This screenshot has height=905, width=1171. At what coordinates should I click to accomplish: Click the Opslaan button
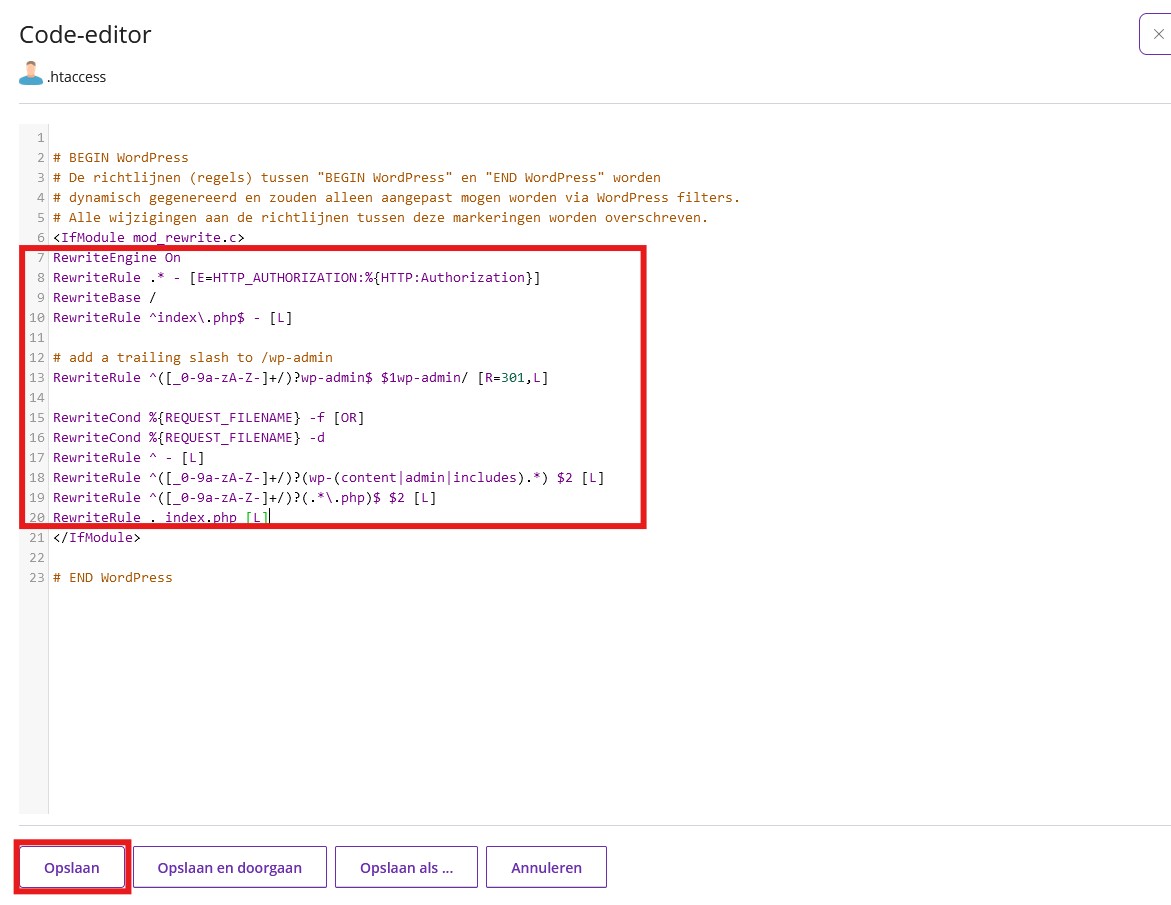(x=72, y=867)
